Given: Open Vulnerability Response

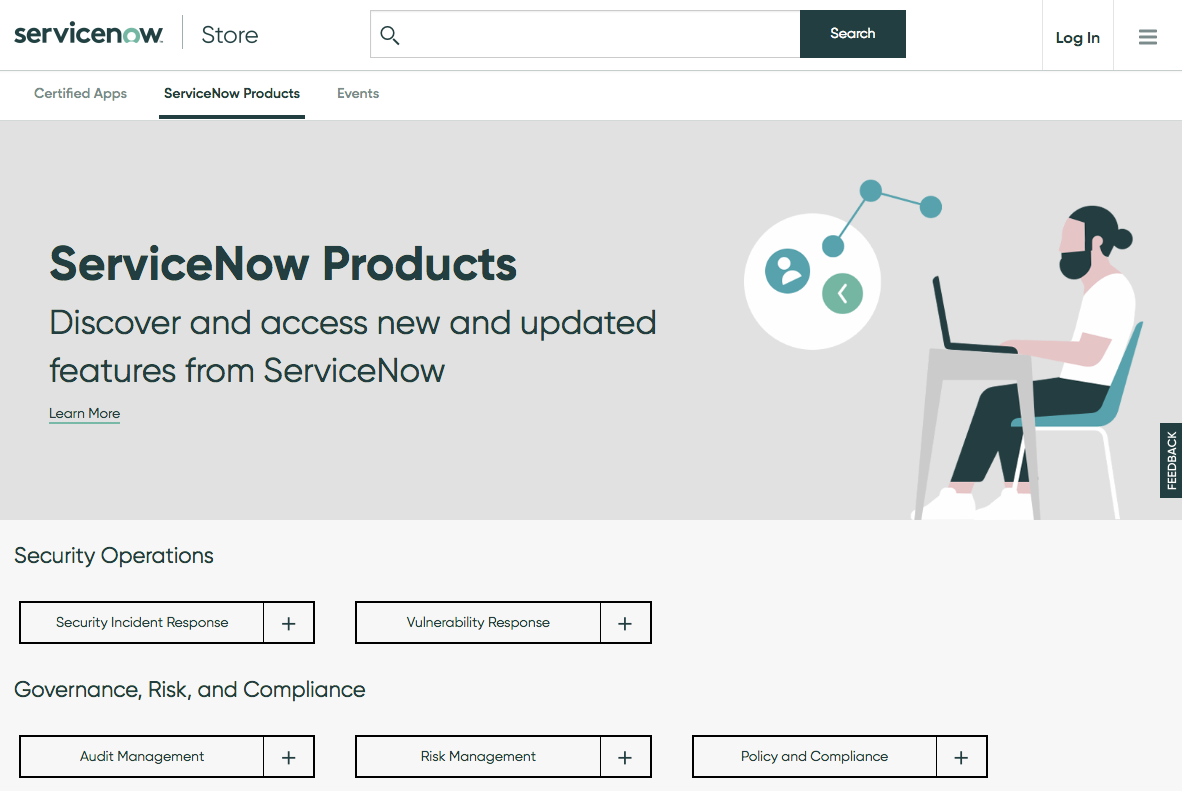Looking at the screenshot, I should [x=478, y=622].
